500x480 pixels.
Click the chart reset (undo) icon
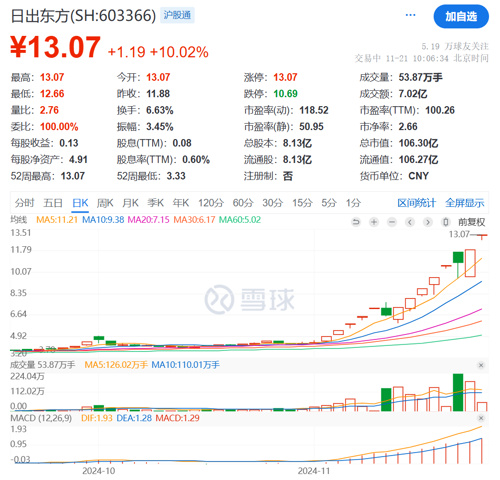pos(356,222)
